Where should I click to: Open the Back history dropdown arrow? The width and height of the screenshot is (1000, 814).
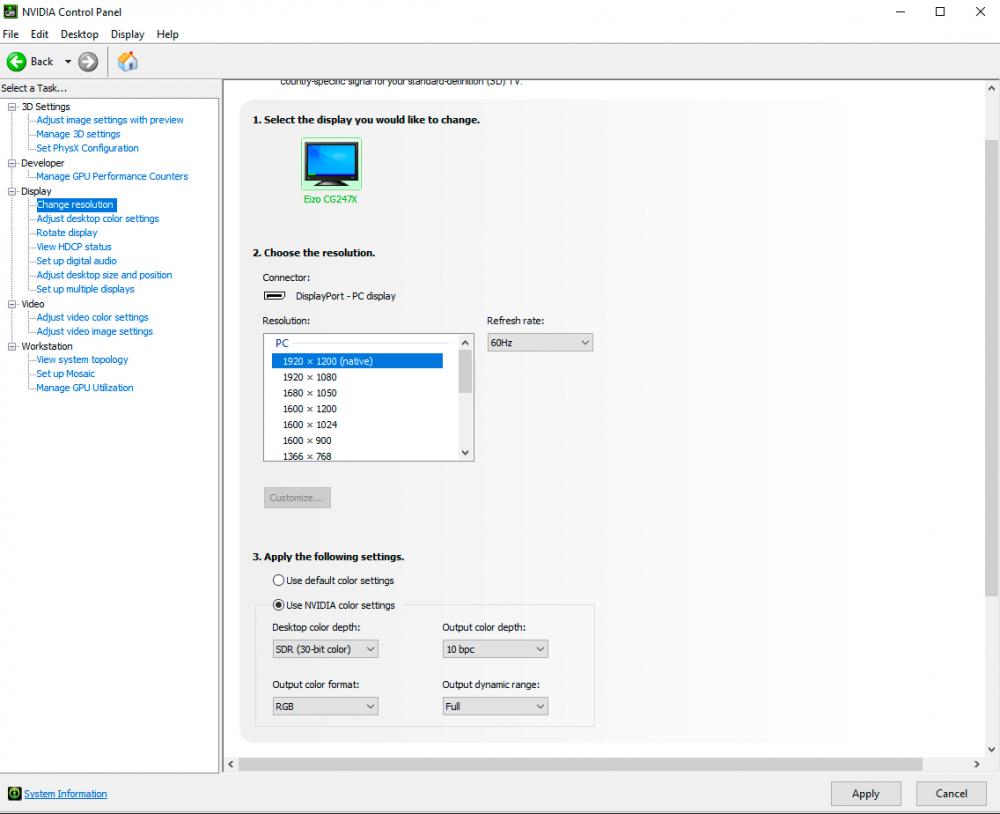tap(68, 62)
